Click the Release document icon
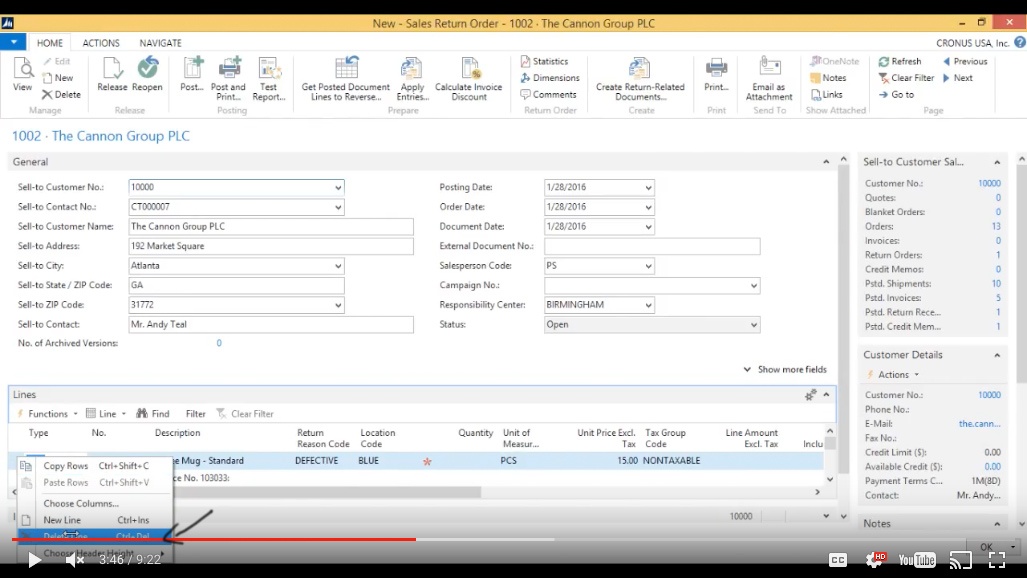This screenshot has height=578, width=1027. click(112, 74)
